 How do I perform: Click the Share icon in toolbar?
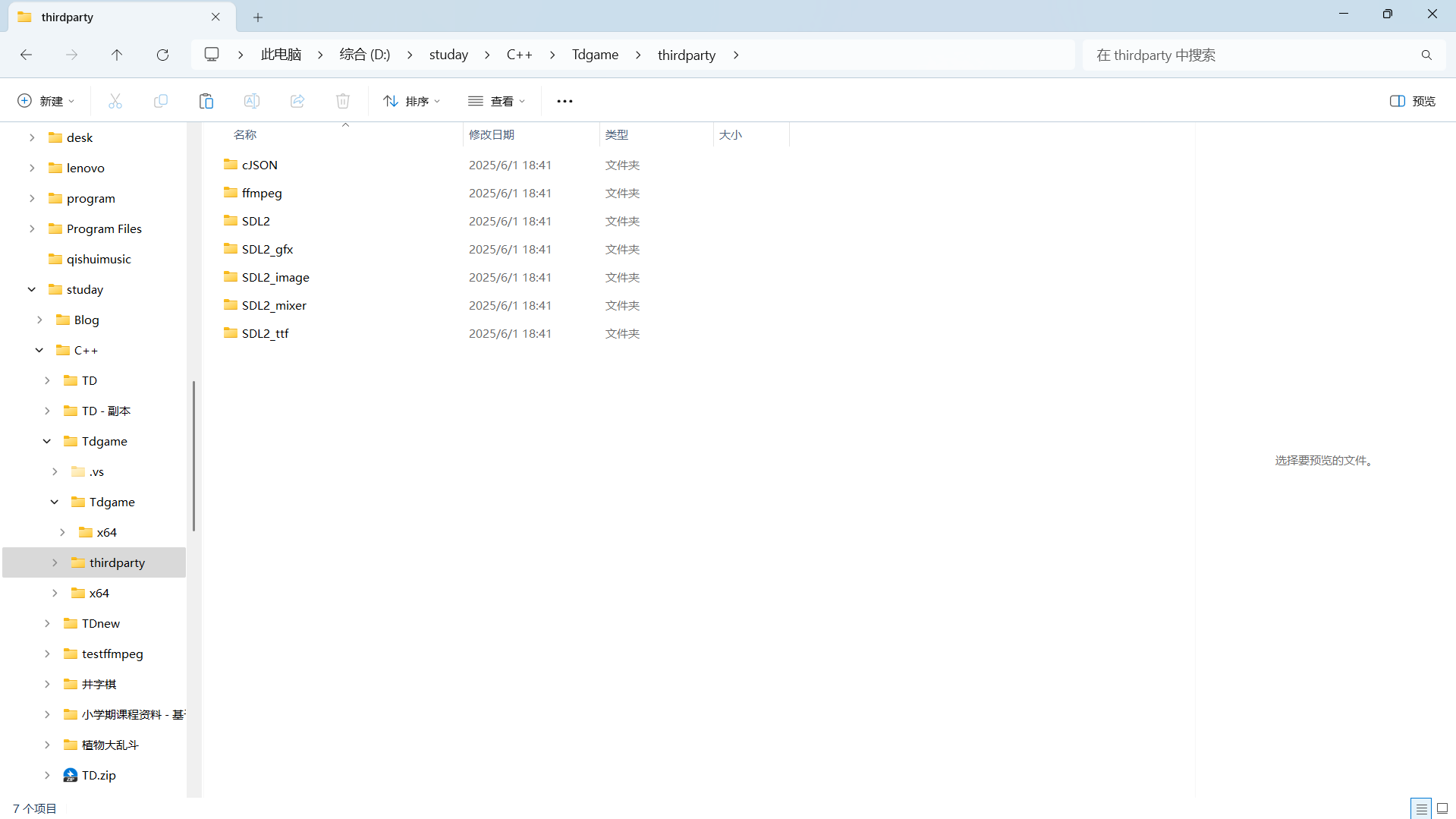tap(297, 101)
